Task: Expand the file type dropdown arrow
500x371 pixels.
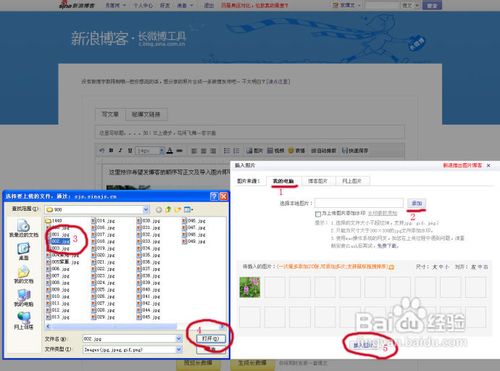Action: [179, 349]
